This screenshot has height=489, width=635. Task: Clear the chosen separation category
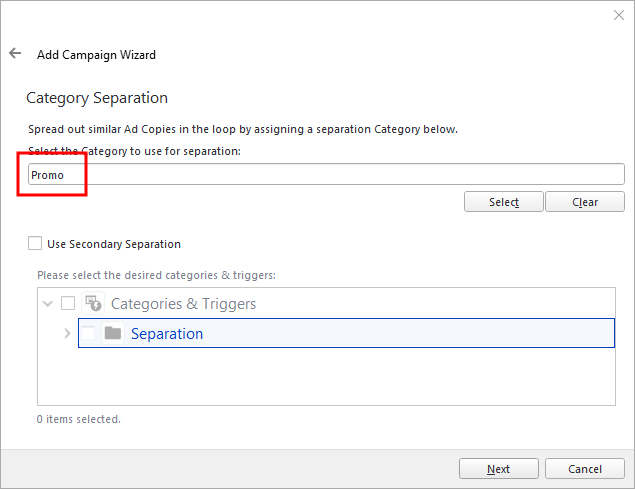(585, 202)
